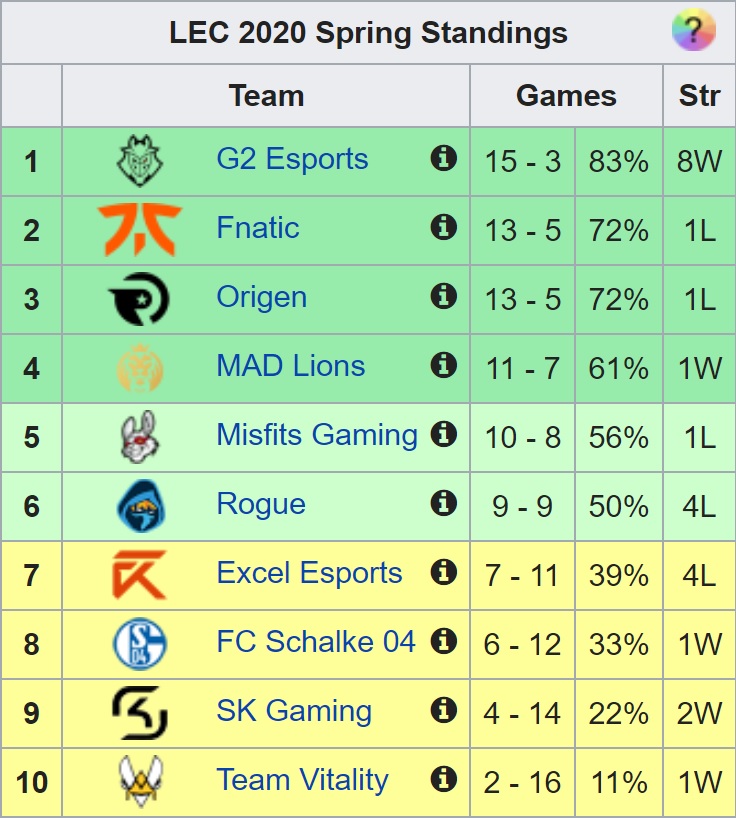Follow the Misfits Gaming link
736x818 pixels.
317,435
